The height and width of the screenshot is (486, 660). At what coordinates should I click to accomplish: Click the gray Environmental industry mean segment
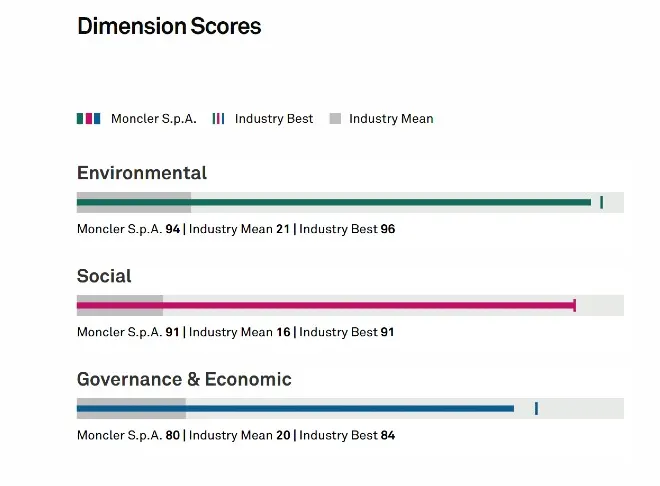pyautogui.click(x=134, y=202)
